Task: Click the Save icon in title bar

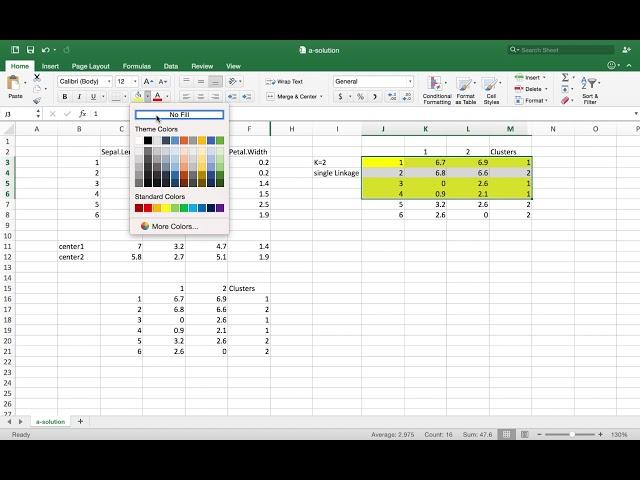Action: 31,50
